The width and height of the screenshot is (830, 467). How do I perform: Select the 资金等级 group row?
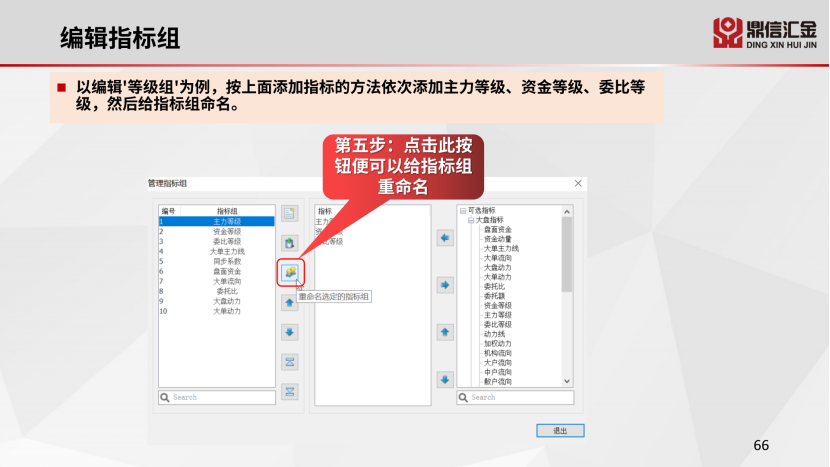click(216, 231)
